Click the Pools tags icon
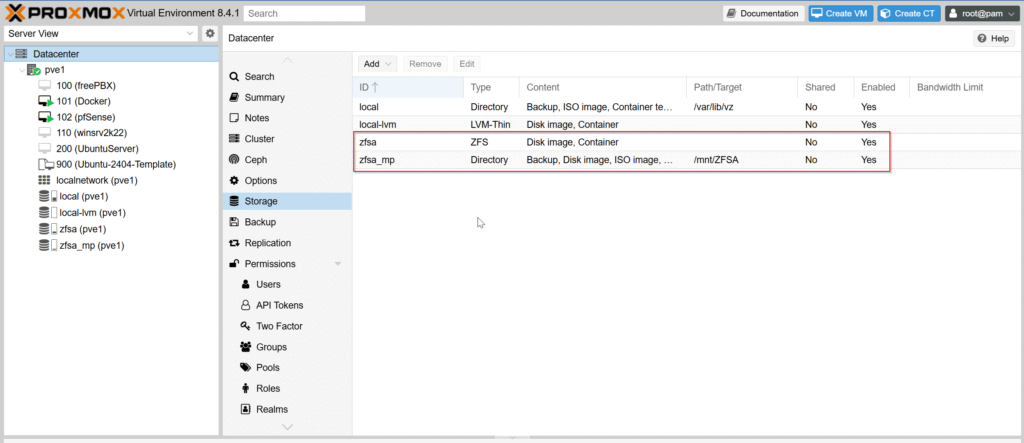1024x443 pixels. click(246, 368)
